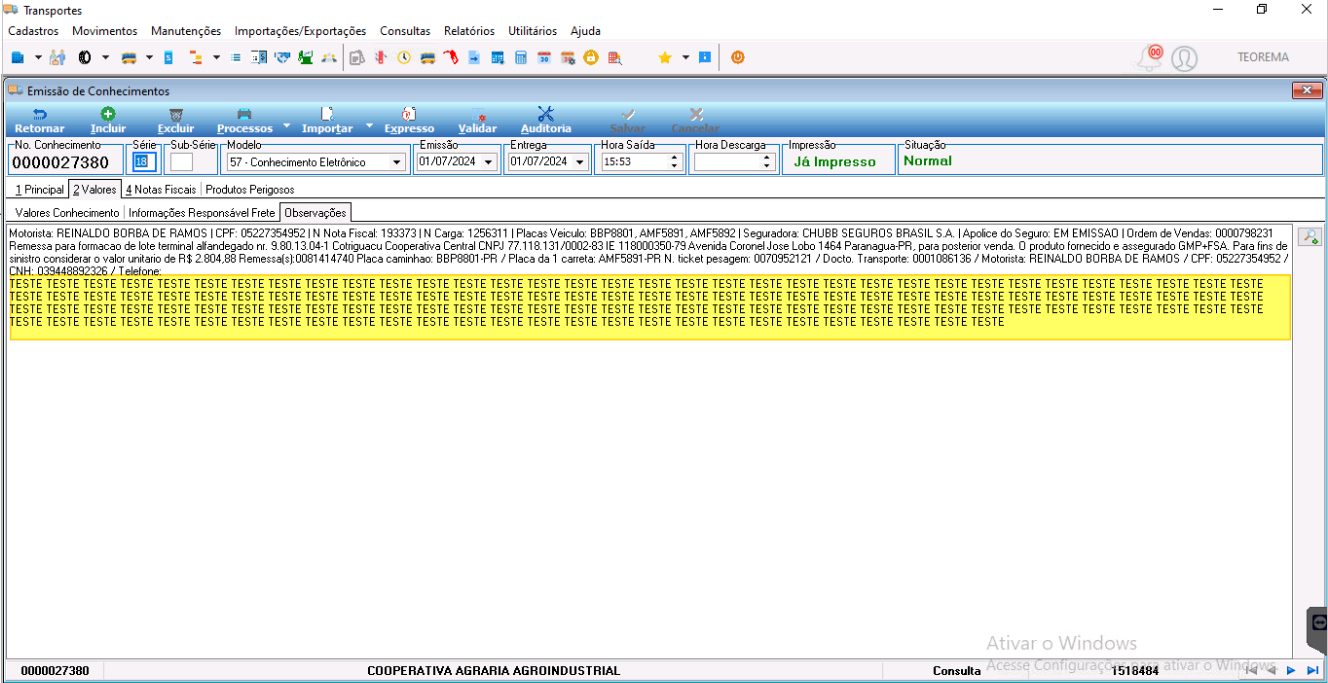Select the Informações Responsável Frete tab
Image resolution: width=1328 pixels, height=683 pixels.
coord(201,213)
